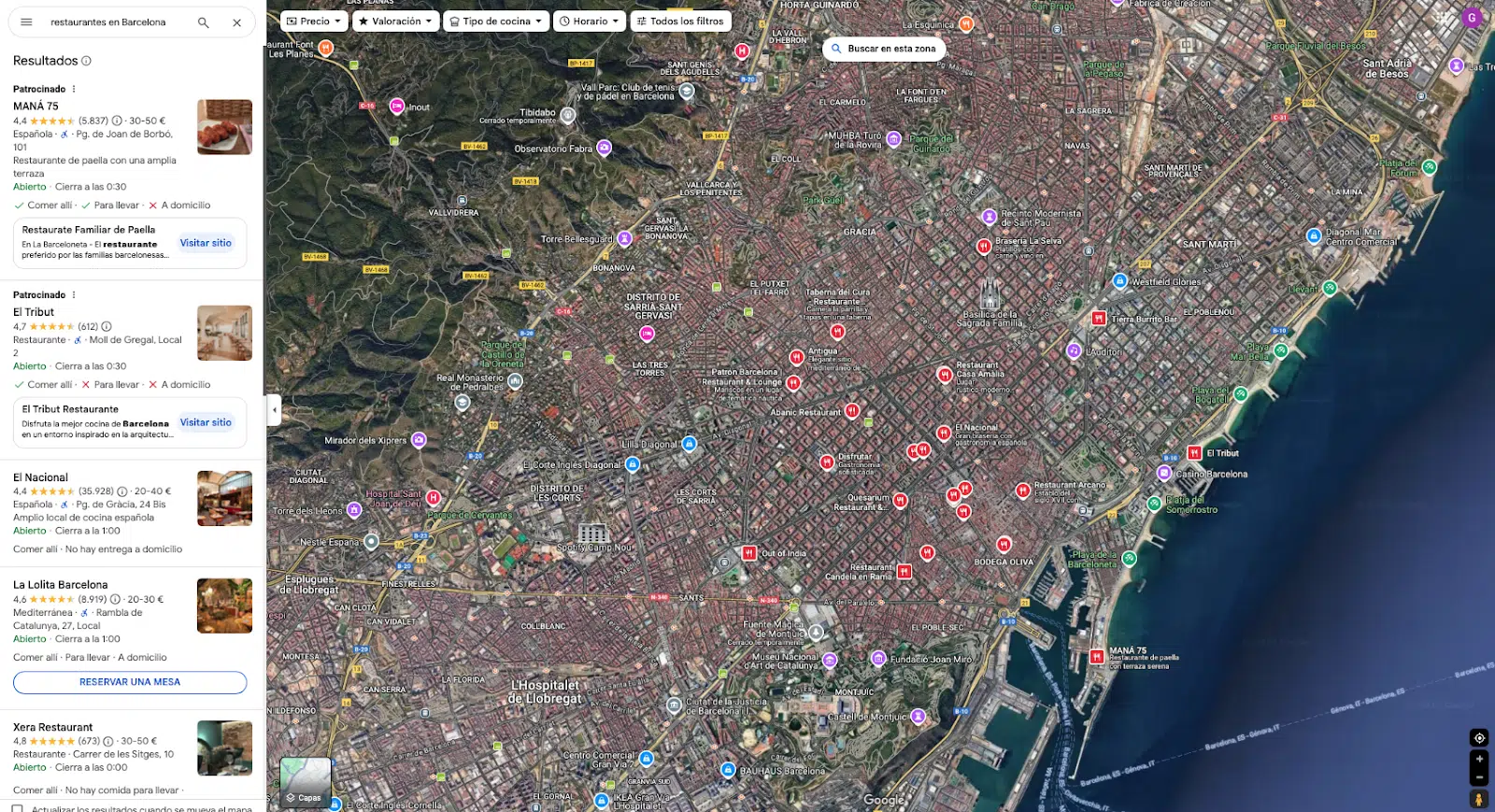Open Google account avatar G
This screenshot has height=812, width=1495.
(x=1473, y=17)
